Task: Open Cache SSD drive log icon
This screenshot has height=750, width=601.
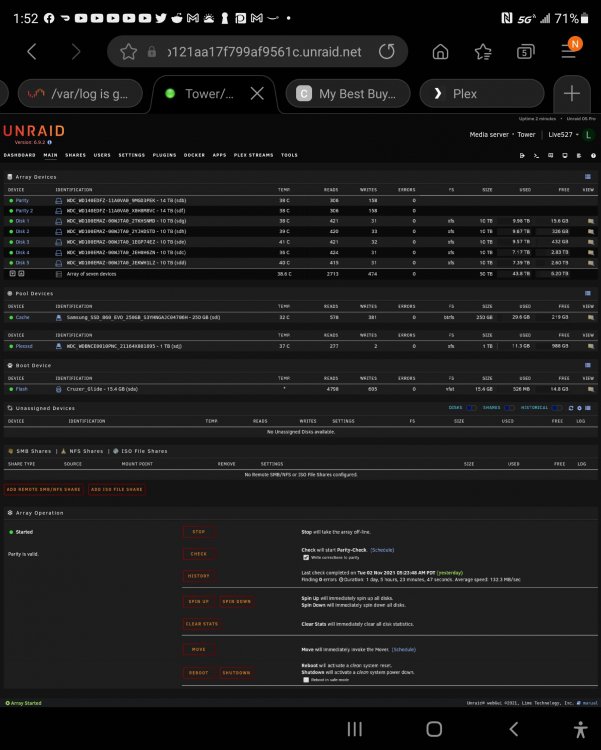Action: 58,317
